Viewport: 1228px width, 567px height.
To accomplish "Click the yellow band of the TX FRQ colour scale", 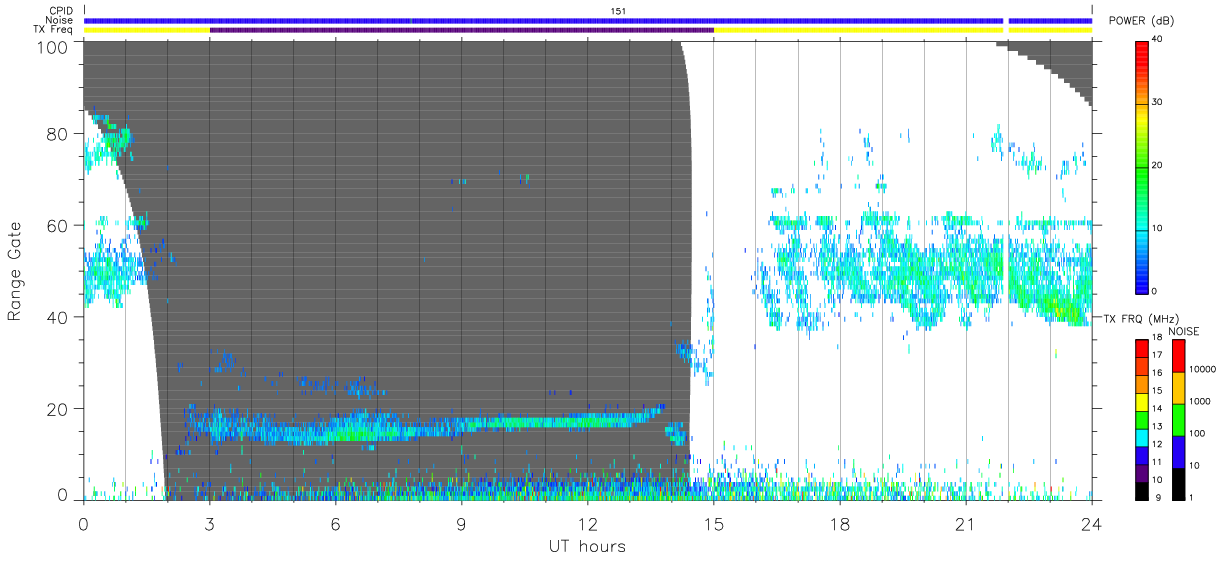I will pos(1141,401).
